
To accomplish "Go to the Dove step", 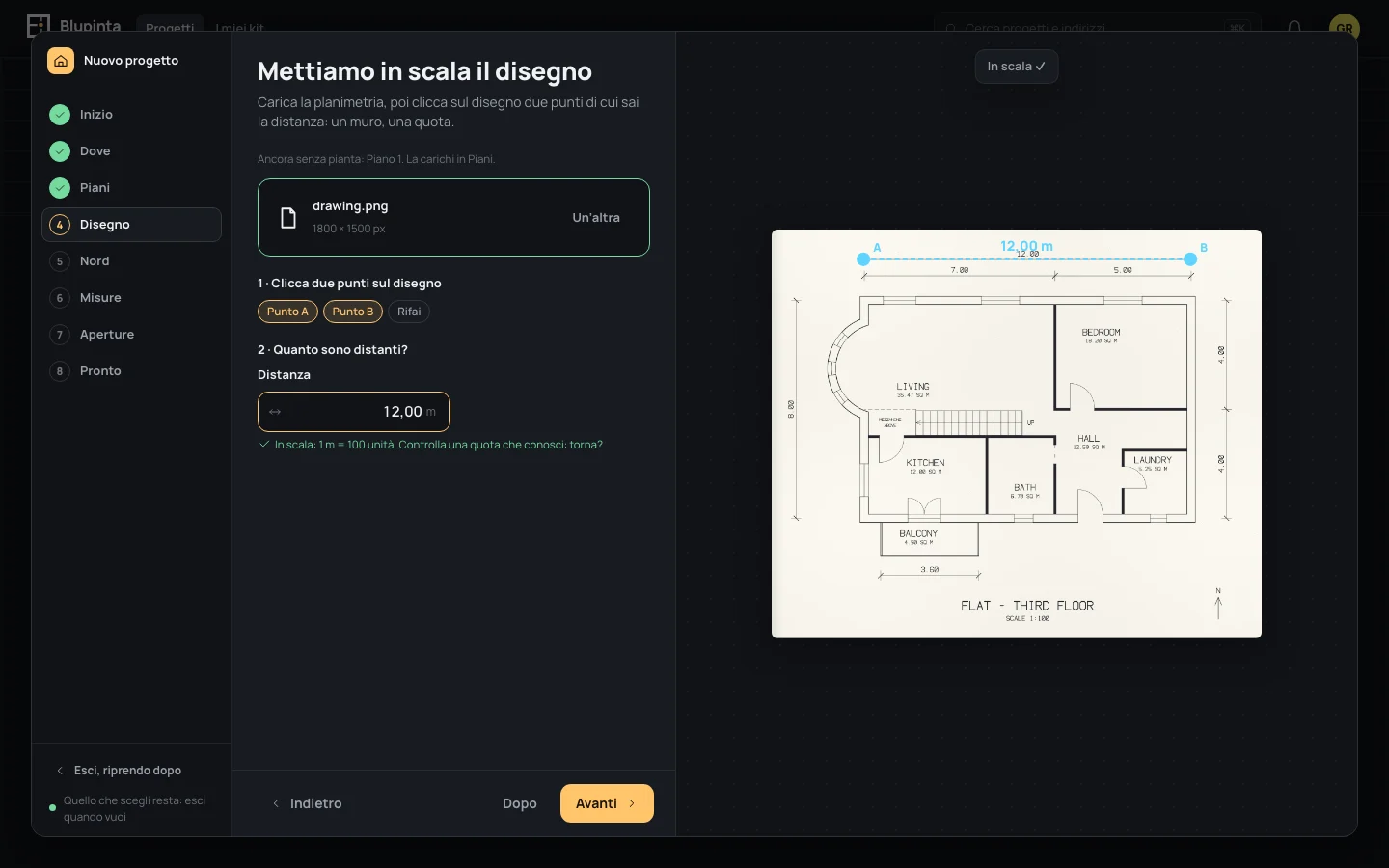I will click(131, 151).
